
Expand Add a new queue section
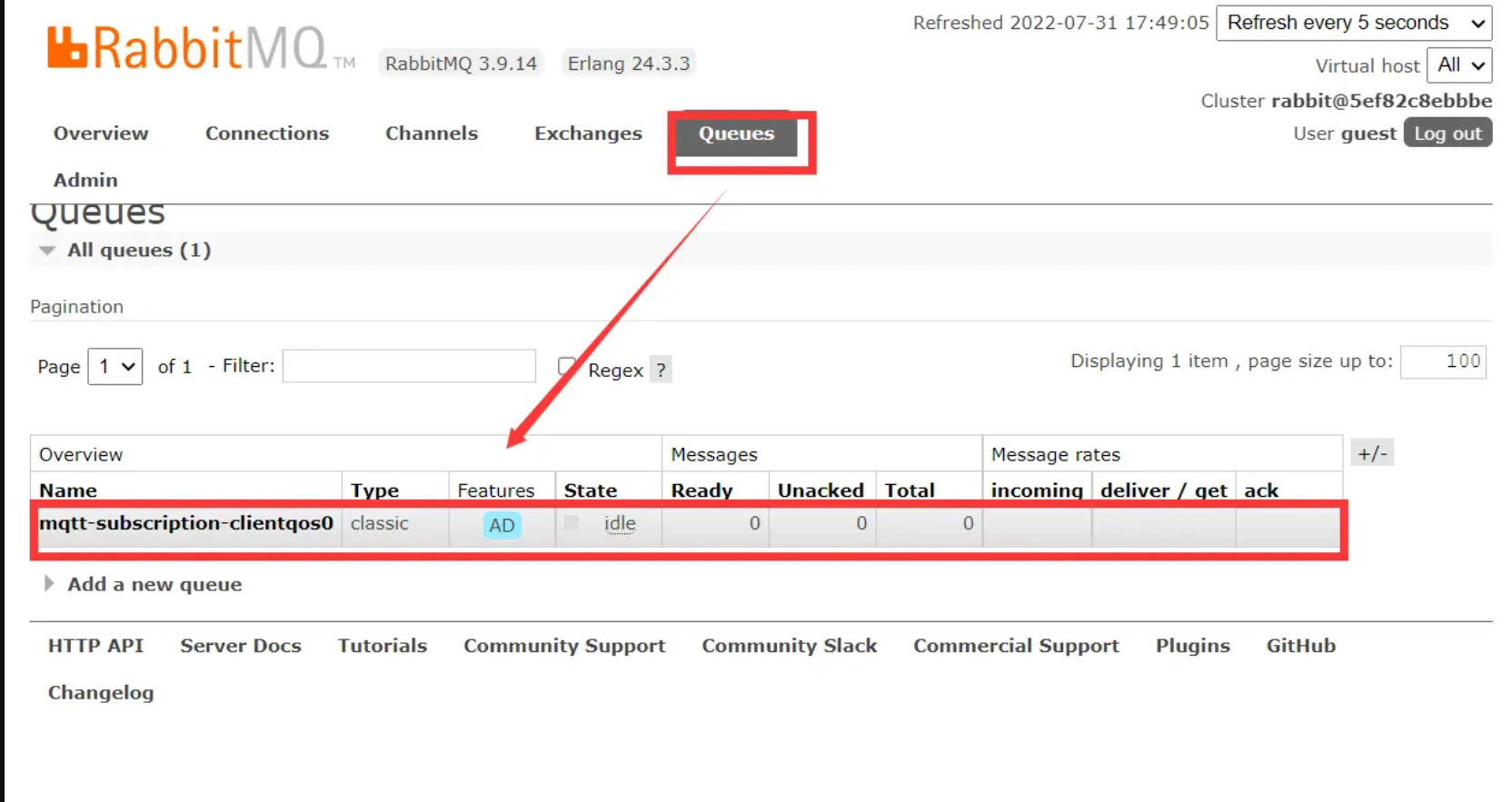click(144, 584)
